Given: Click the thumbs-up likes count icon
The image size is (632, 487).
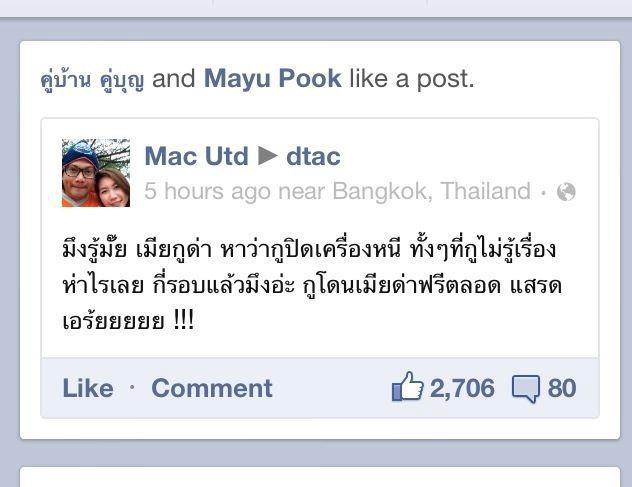Looking at the screenshot, I should (407, 387).
